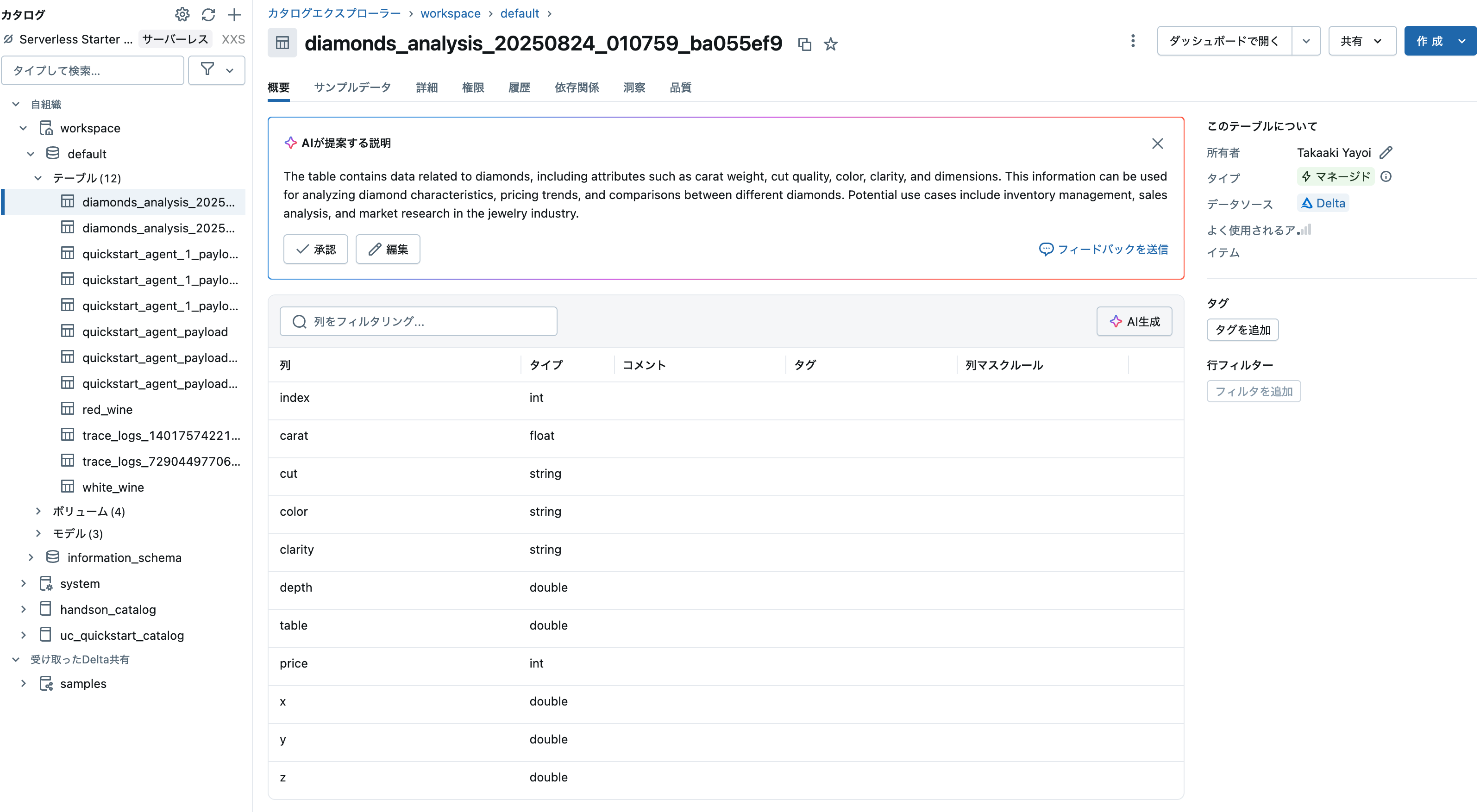Switch to the サンプルデータ tab

pos(351,87)
